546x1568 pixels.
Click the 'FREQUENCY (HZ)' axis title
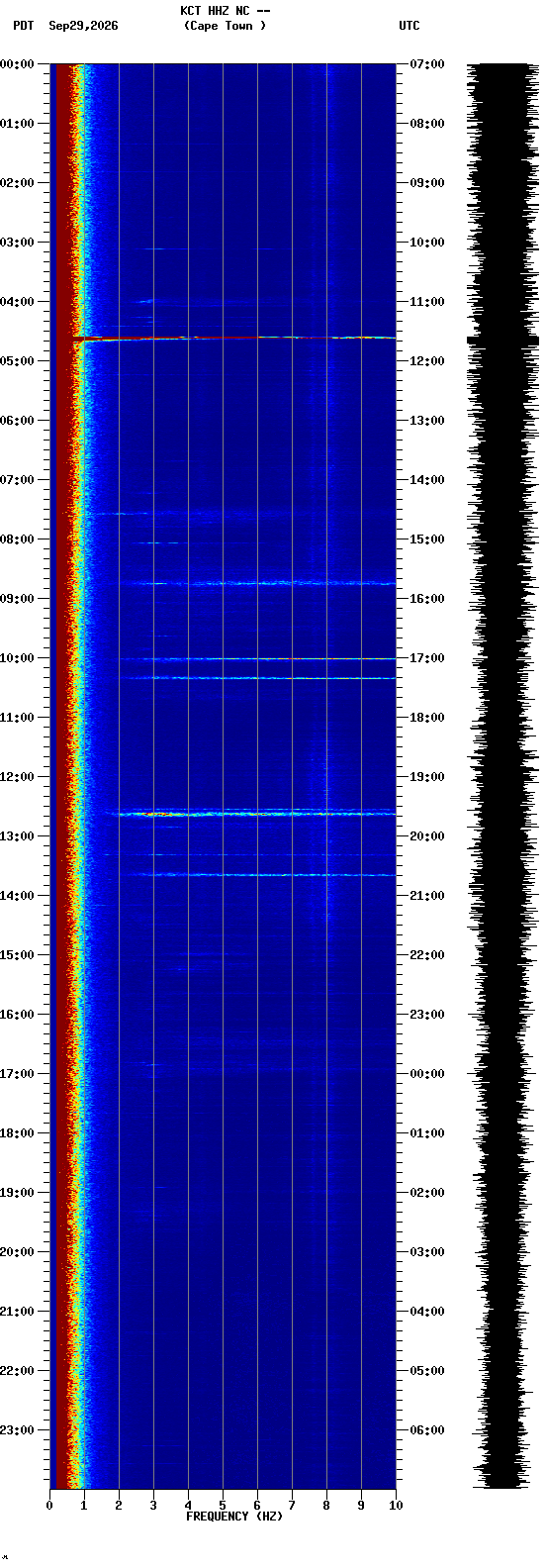coord(234,1516)
